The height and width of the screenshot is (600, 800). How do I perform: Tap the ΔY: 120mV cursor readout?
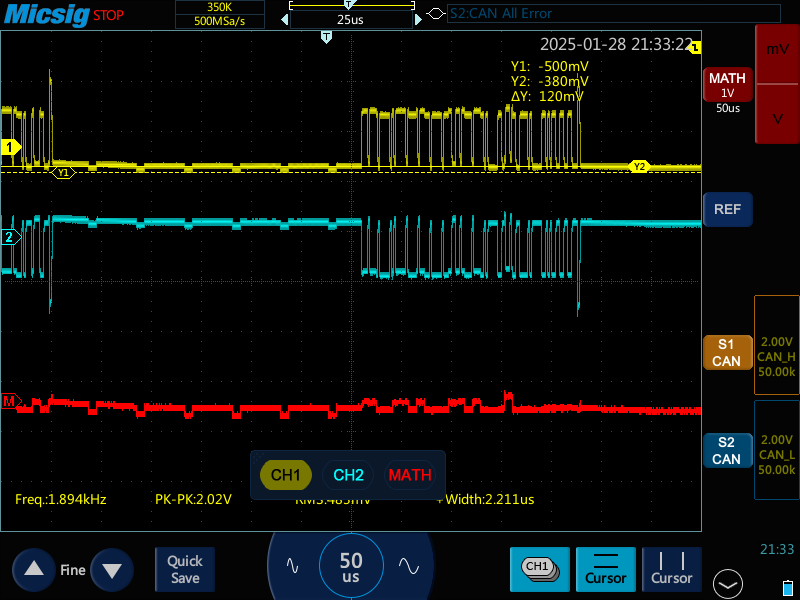[x=547, y=96]
